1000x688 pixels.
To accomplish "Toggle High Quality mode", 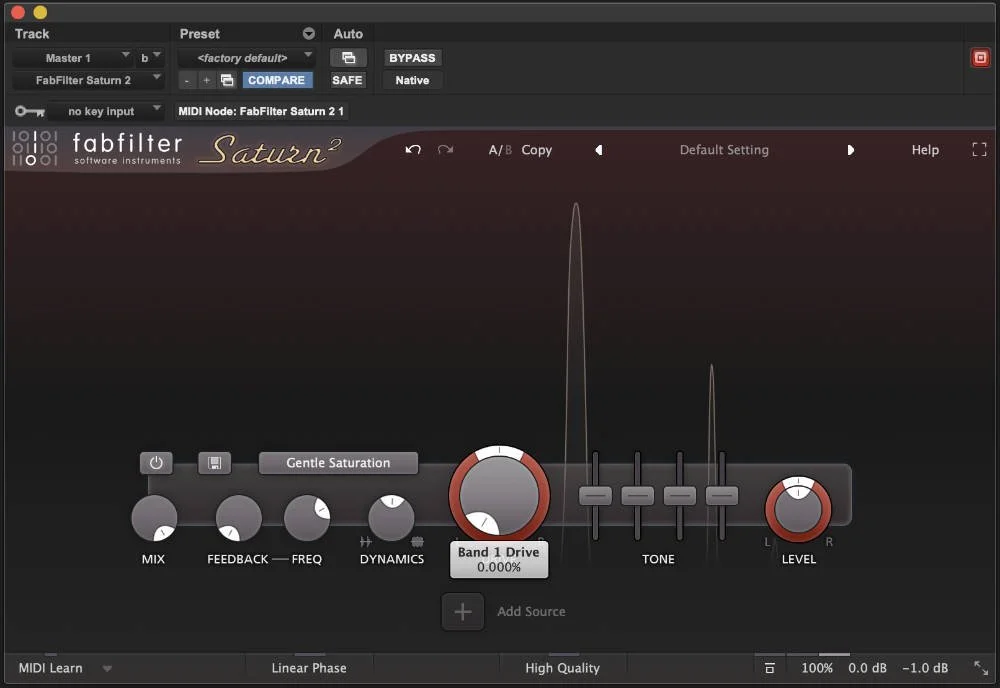I will (x=562, y=668).
